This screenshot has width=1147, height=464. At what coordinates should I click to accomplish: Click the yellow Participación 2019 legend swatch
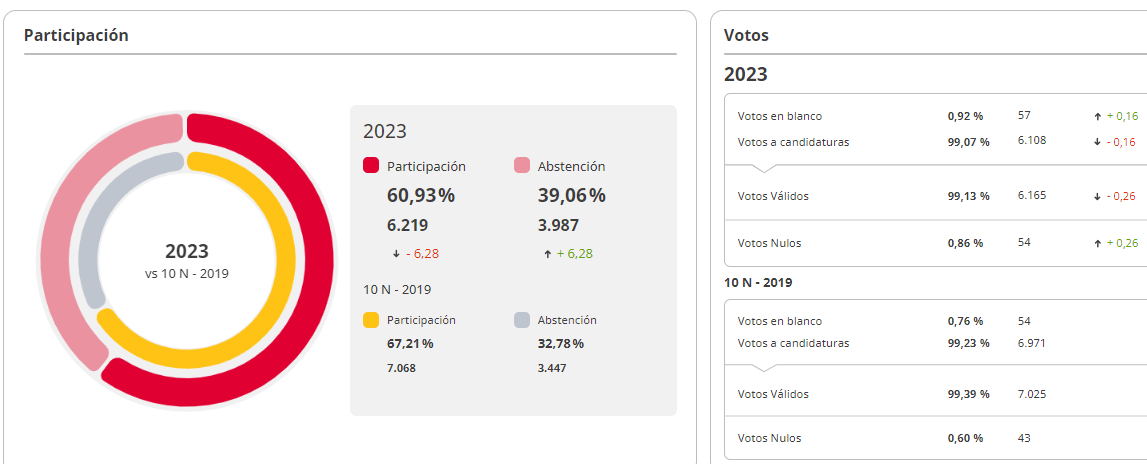coord(371,320)
